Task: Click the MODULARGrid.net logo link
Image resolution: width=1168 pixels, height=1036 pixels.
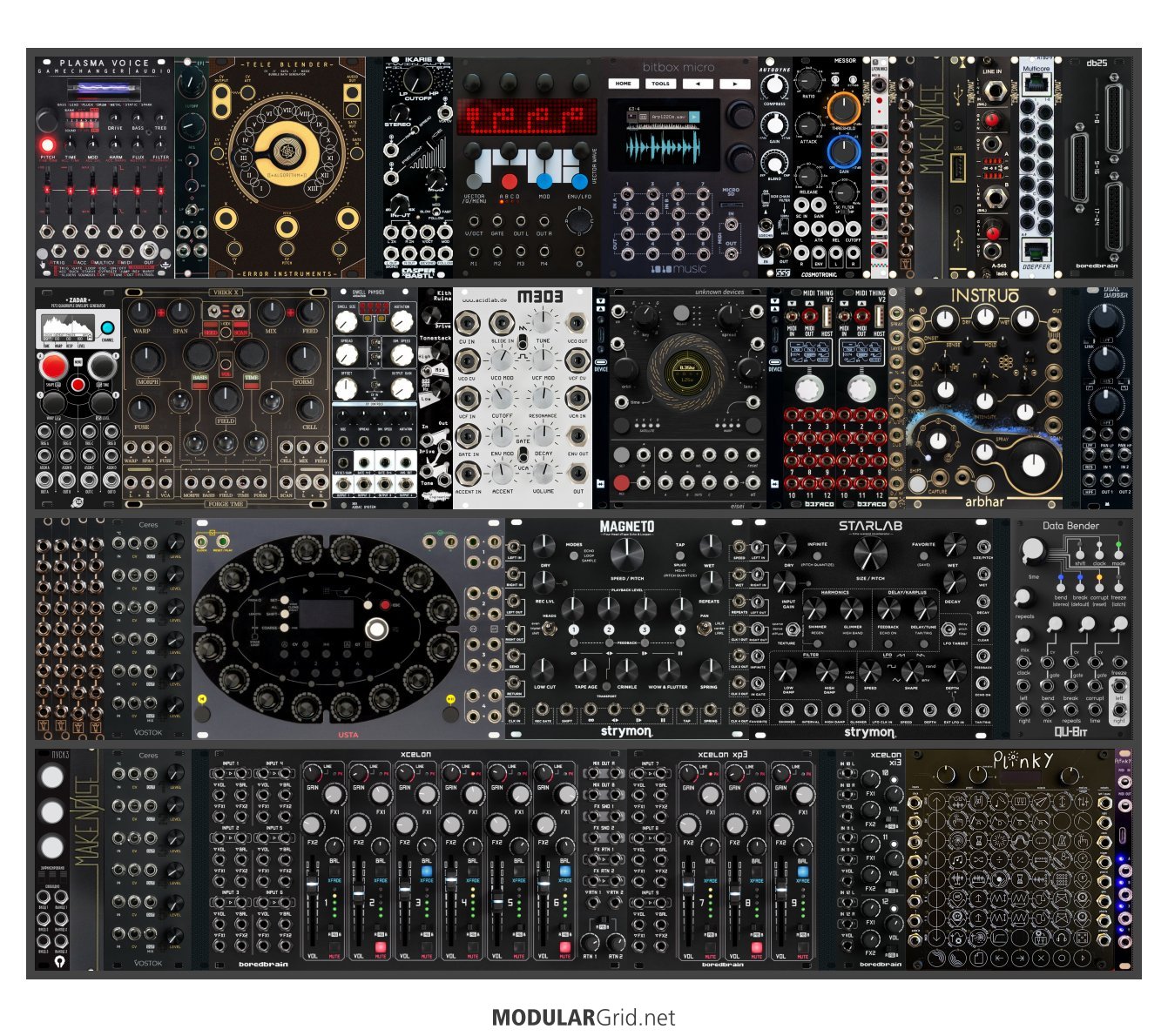Action: tap(584, 1017)
